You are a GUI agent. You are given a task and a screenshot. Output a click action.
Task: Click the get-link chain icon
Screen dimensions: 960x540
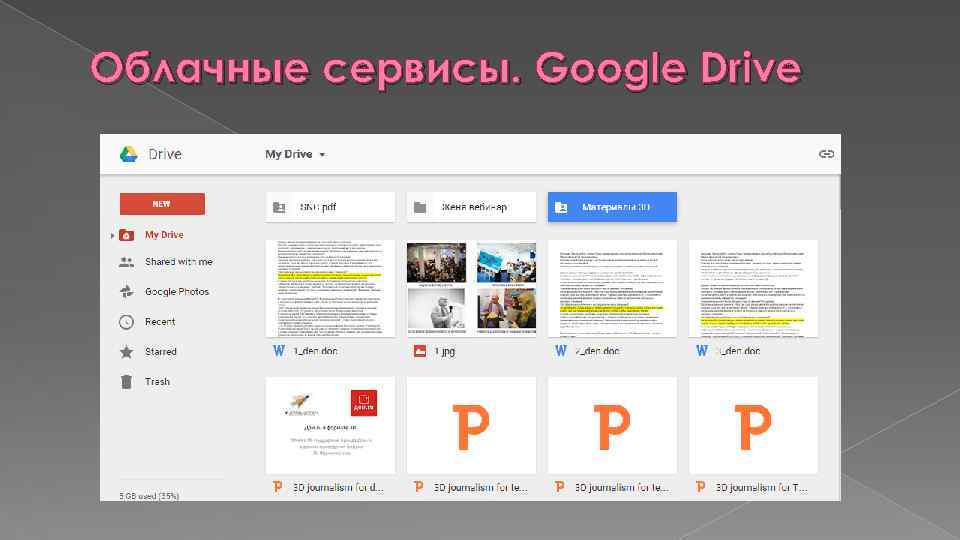826,154
